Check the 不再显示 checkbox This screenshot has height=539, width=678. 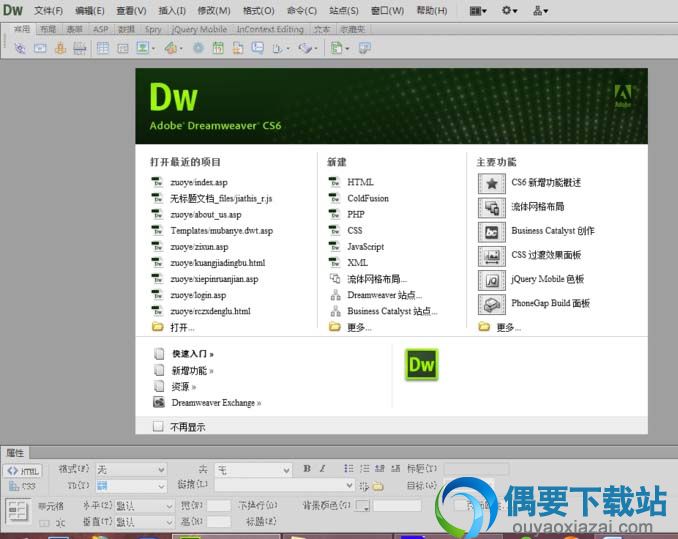coord(158,427)
